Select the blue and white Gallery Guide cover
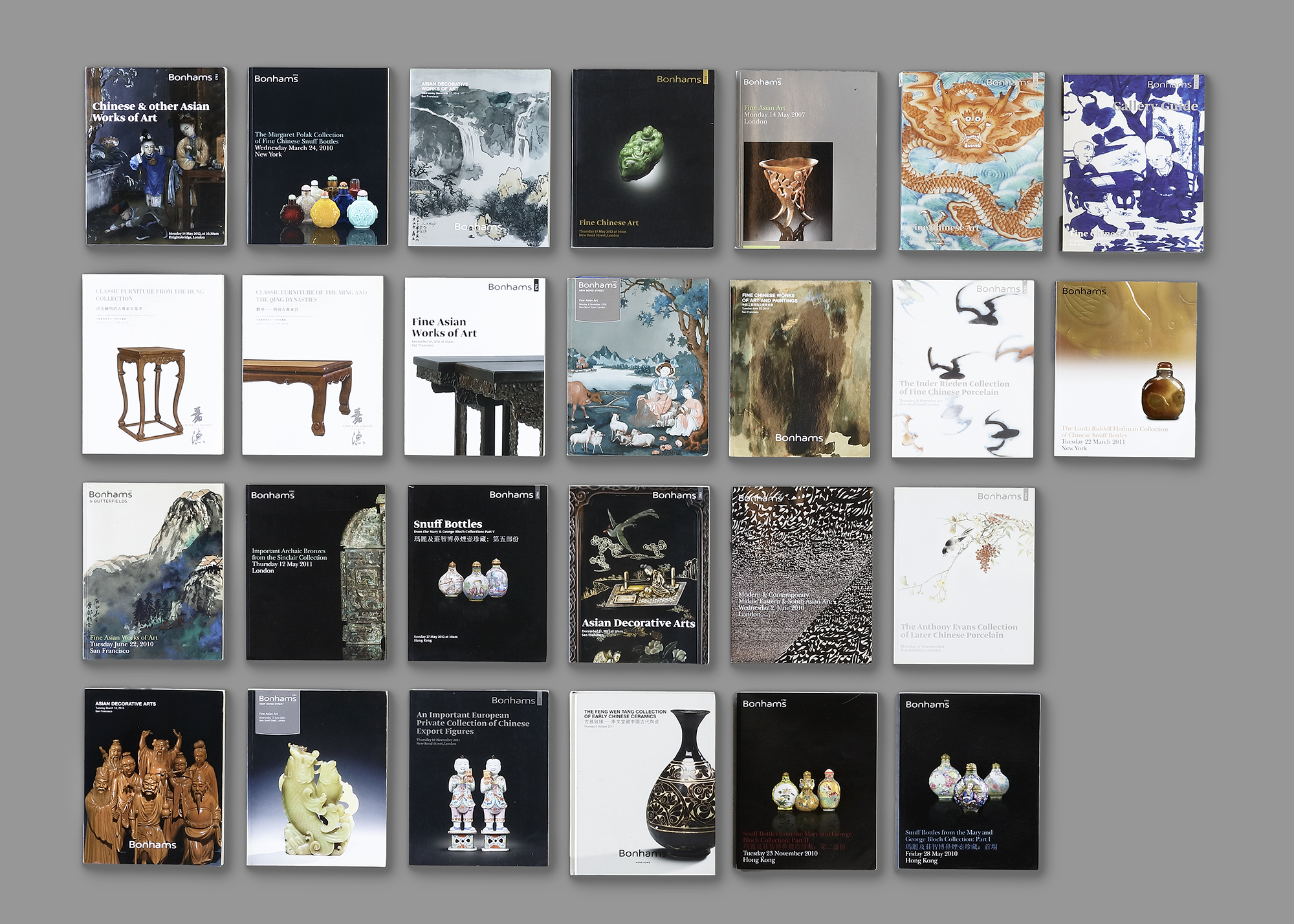The height and width of the screenshot is (924, 1294). pos(1134,163)
